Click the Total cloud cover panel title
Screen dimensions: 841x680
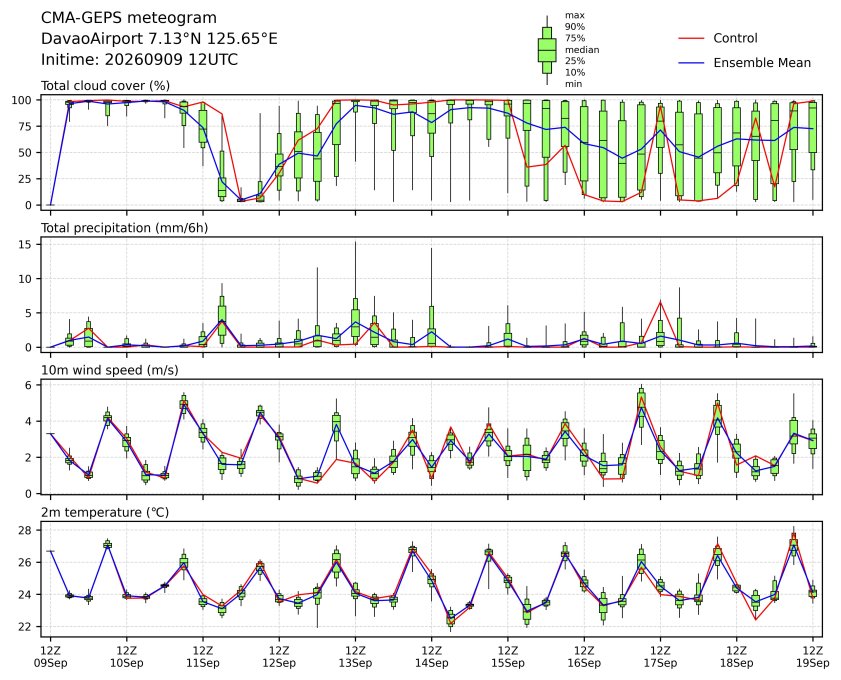pos(106,86)
